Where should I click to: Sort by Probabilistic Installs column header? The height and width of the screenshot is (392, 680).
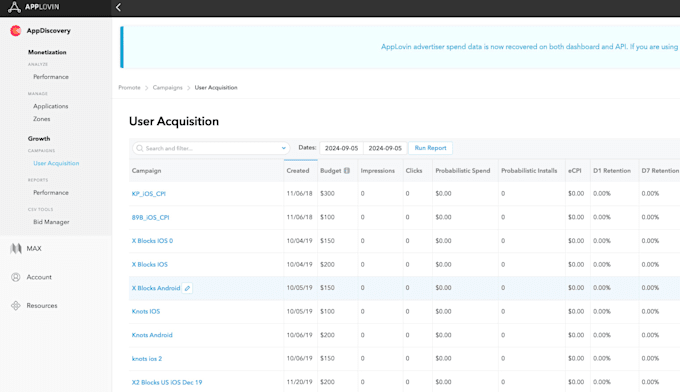(x=529, y=171)
